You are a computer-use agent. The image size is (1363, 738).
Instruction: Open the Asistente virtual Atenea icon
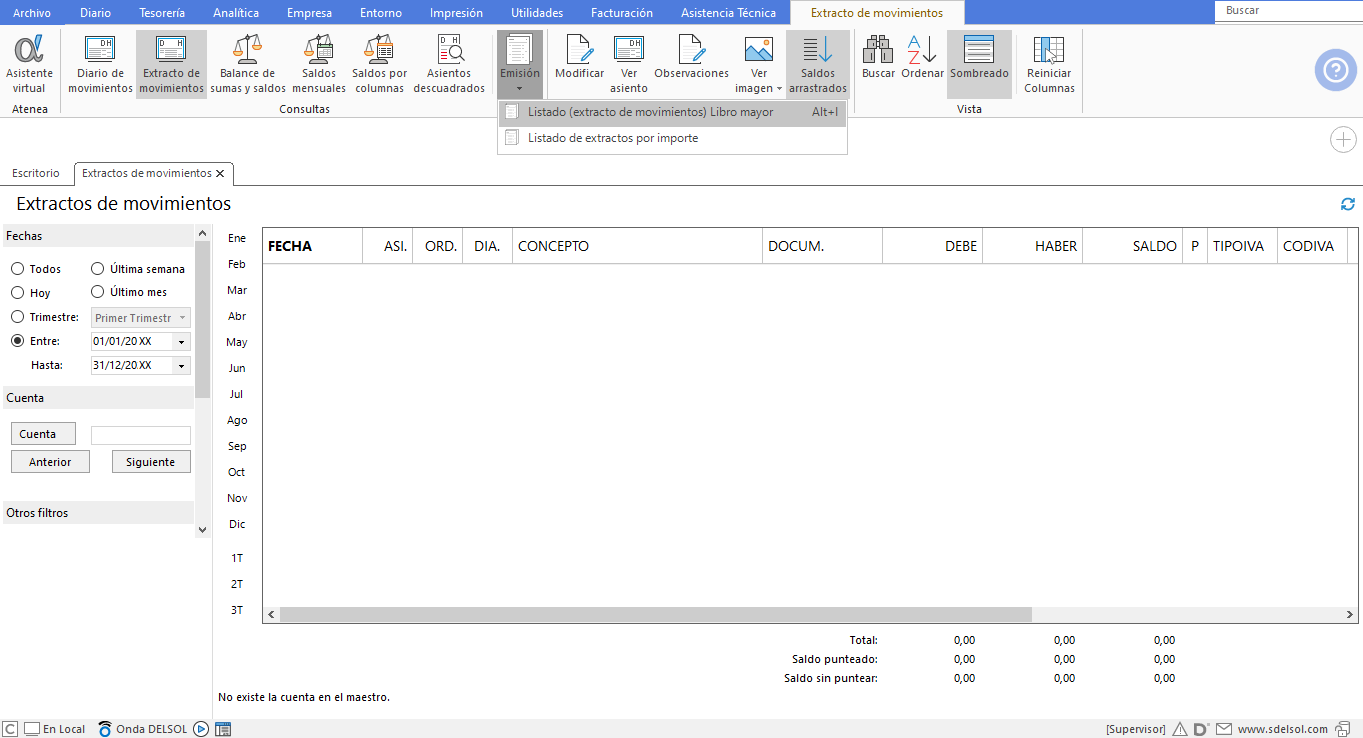(x=29, y=65)
